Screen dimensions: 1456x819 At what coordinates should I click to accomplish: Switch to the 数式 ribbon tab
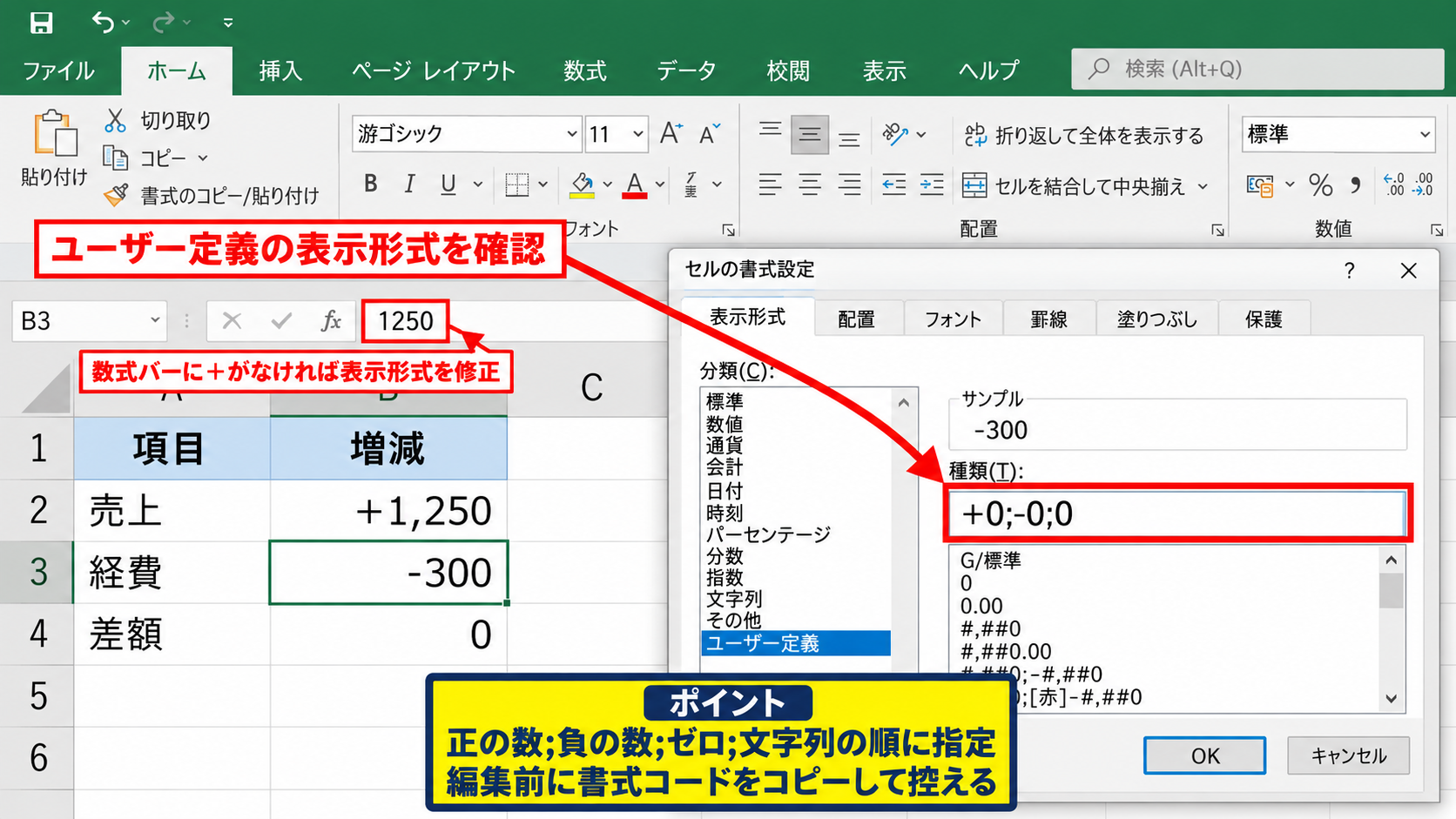point(584,70)
